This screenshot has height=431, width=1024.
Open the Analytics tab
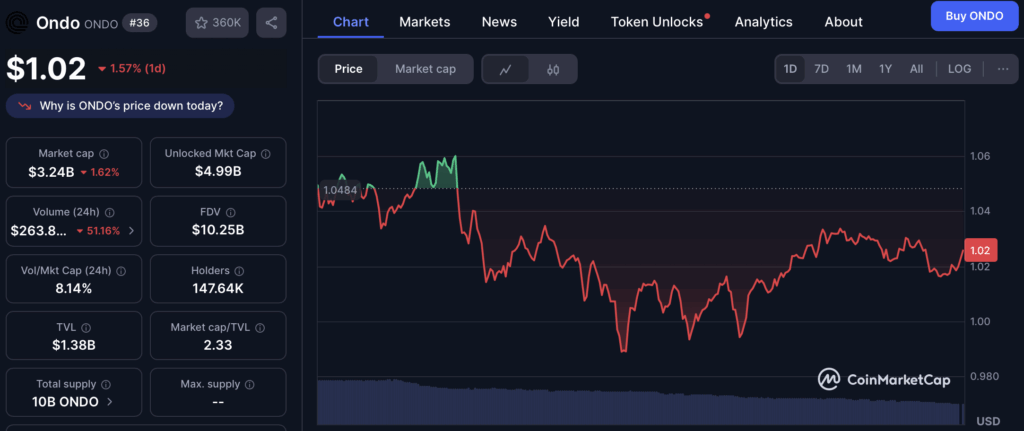pos(763,22)
